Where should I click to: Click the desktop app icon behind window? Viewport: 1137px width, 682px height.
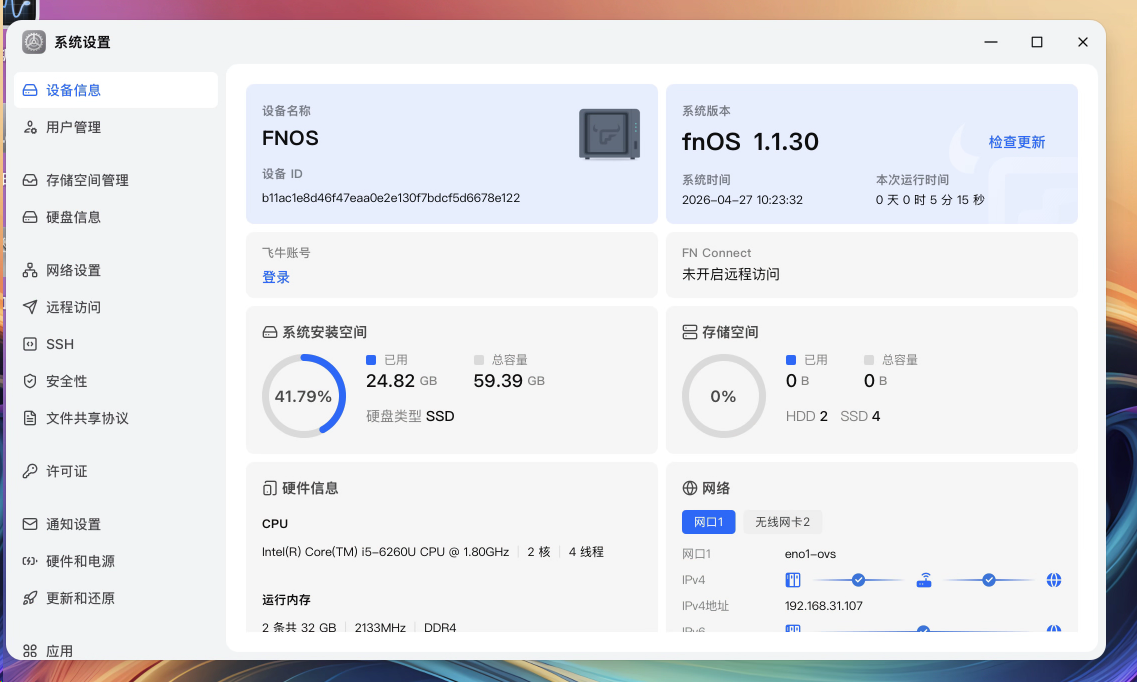pyautogui.click(x=18, y=9)
